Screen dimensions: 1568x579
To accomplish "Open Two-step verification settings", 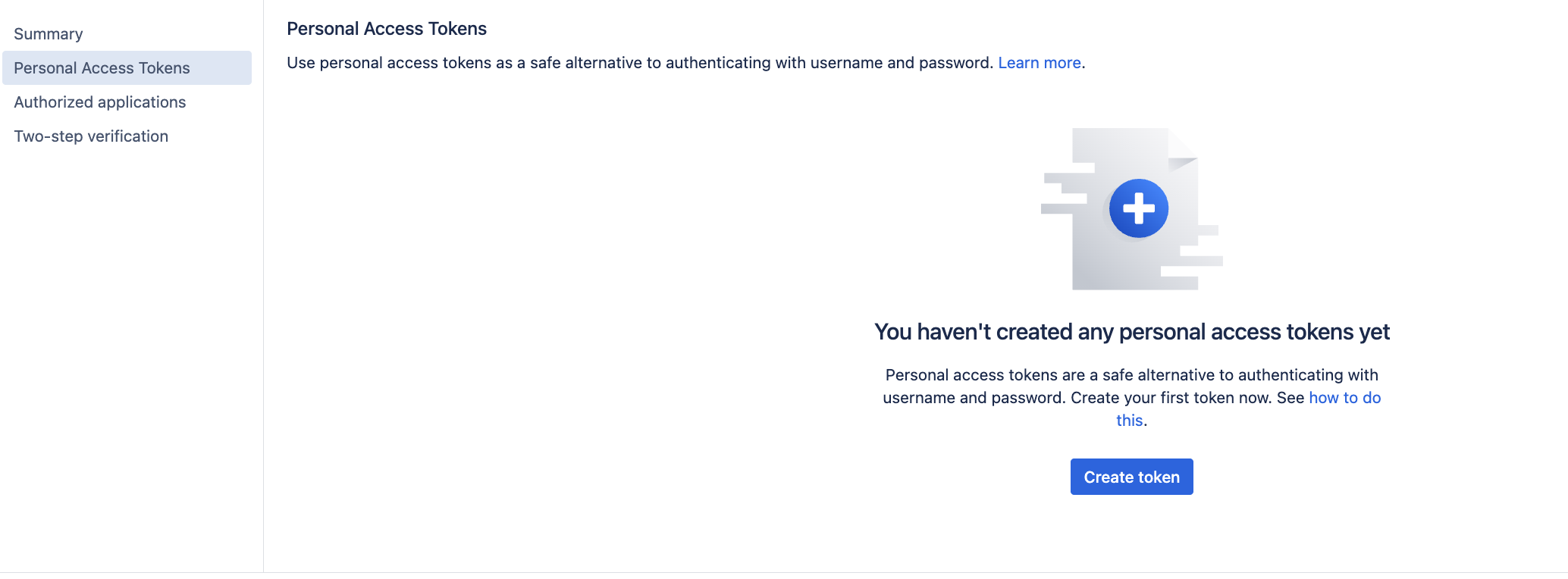I will point(91,136).
